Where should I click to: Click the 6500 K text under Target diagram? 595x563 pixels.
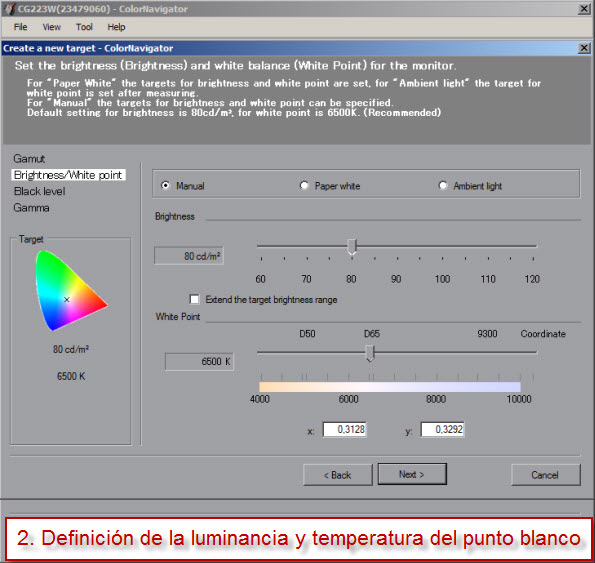point(71,376)
